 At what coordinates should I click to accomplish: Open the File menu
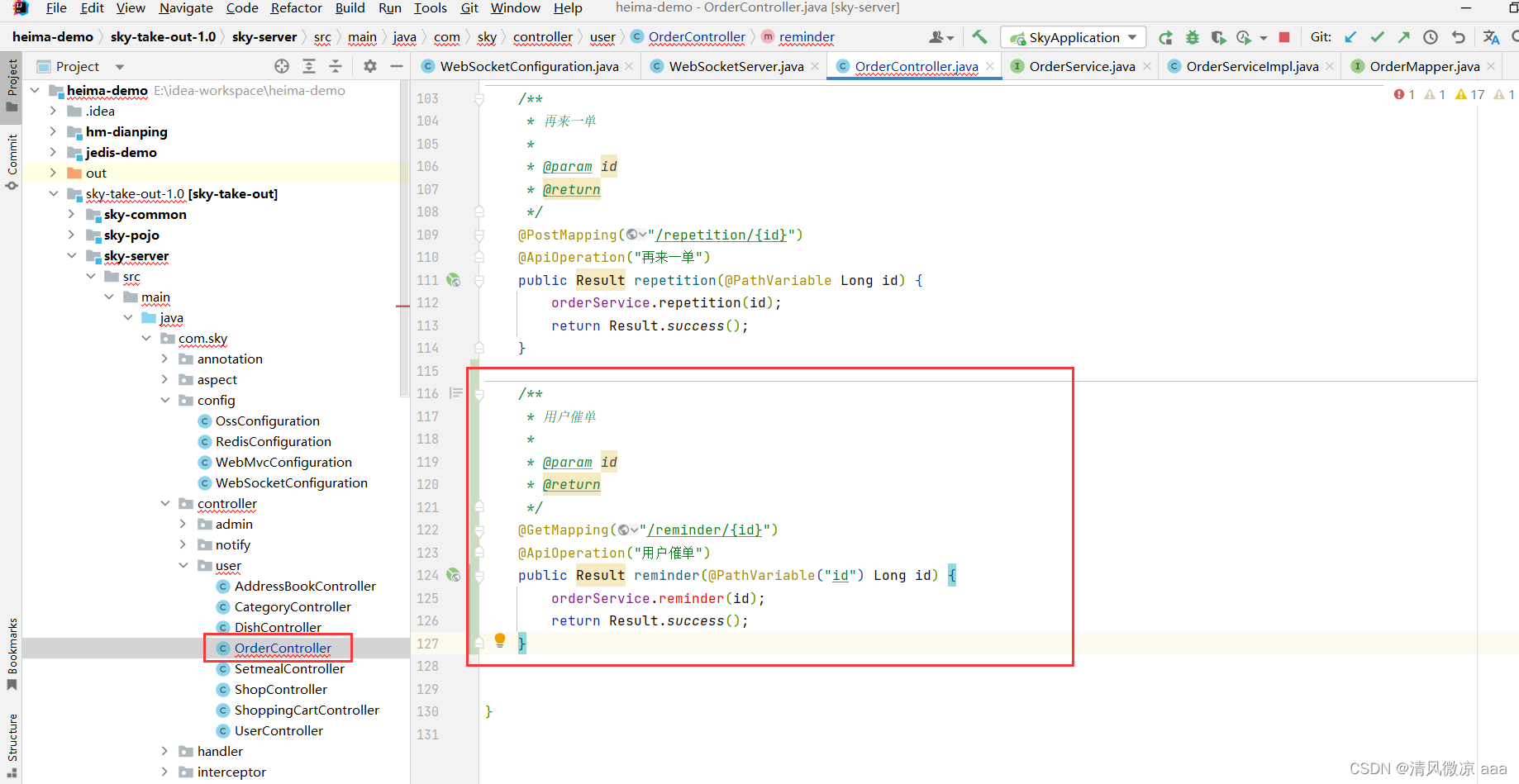(56, 8)
